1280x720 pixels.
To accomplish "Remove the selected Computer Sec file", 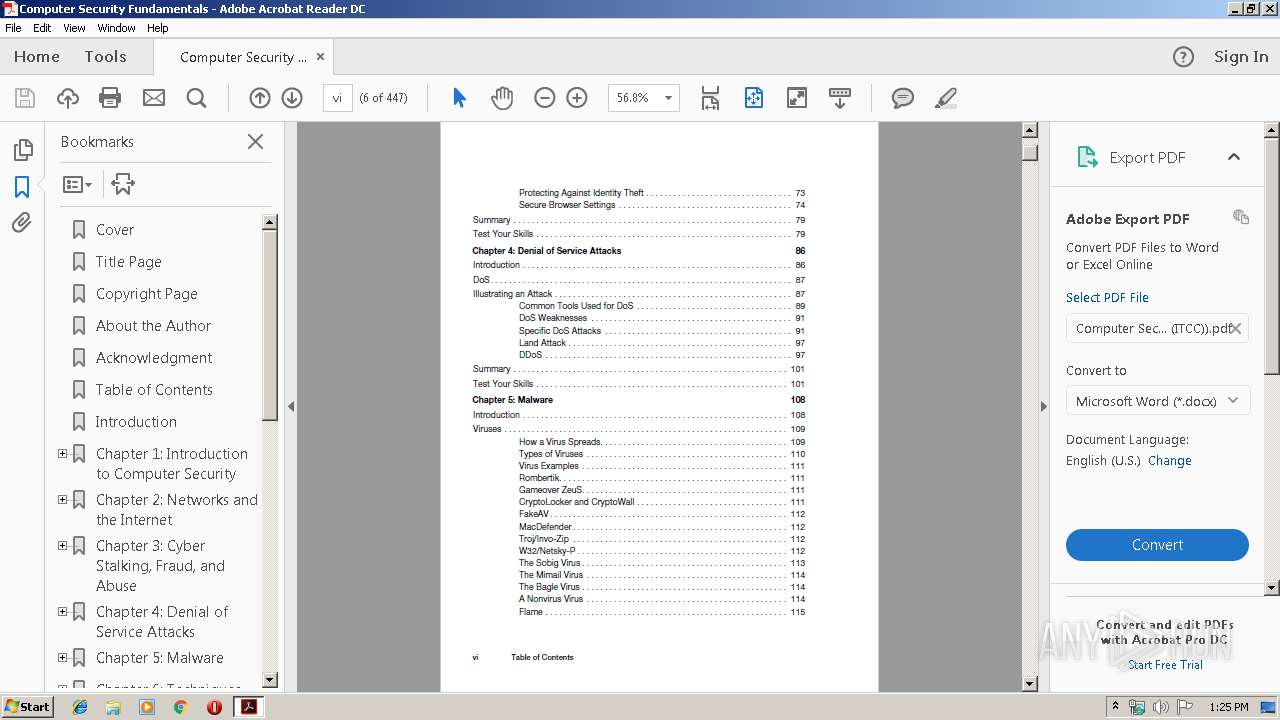I will [1237, 328].
